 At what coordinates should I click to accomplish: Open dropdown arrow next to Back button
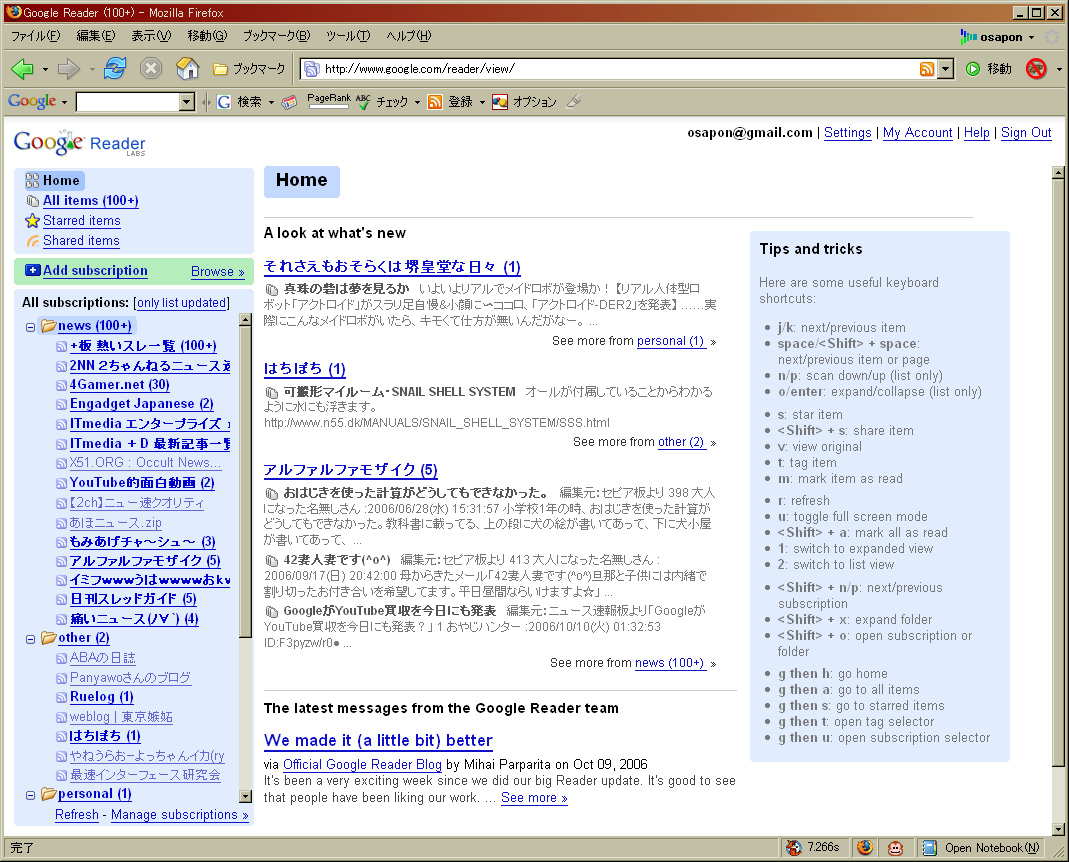(x=45, y=69)
